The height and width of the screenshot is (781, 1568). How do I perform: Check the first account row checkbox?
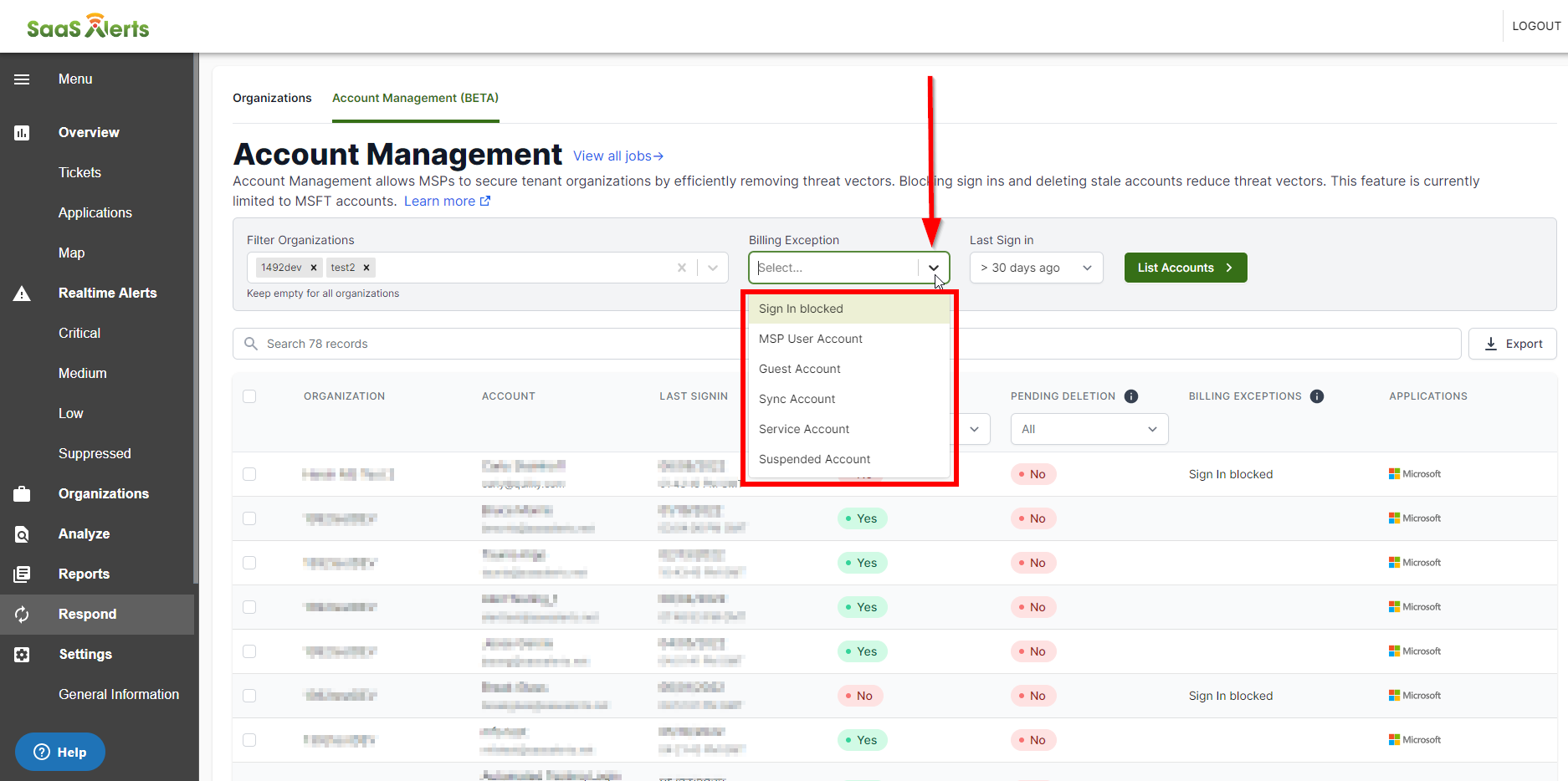(x=249, y=474)
